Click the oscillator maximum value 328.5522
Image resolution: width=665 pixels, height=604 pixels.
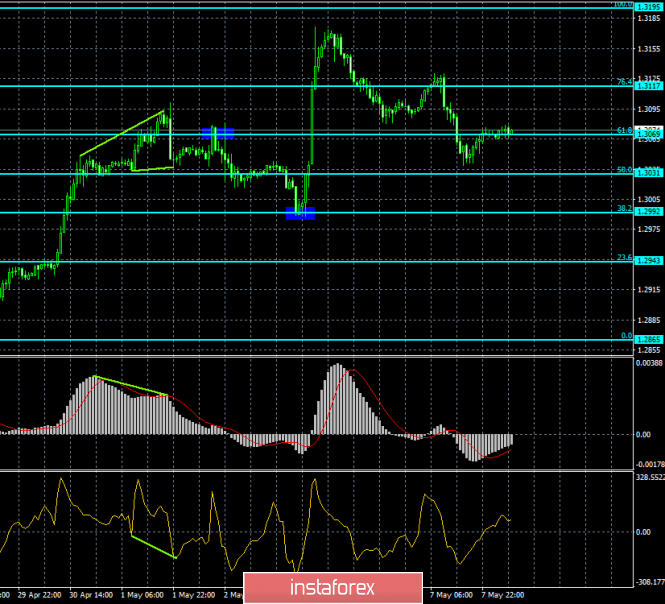(x=651, y=478)
